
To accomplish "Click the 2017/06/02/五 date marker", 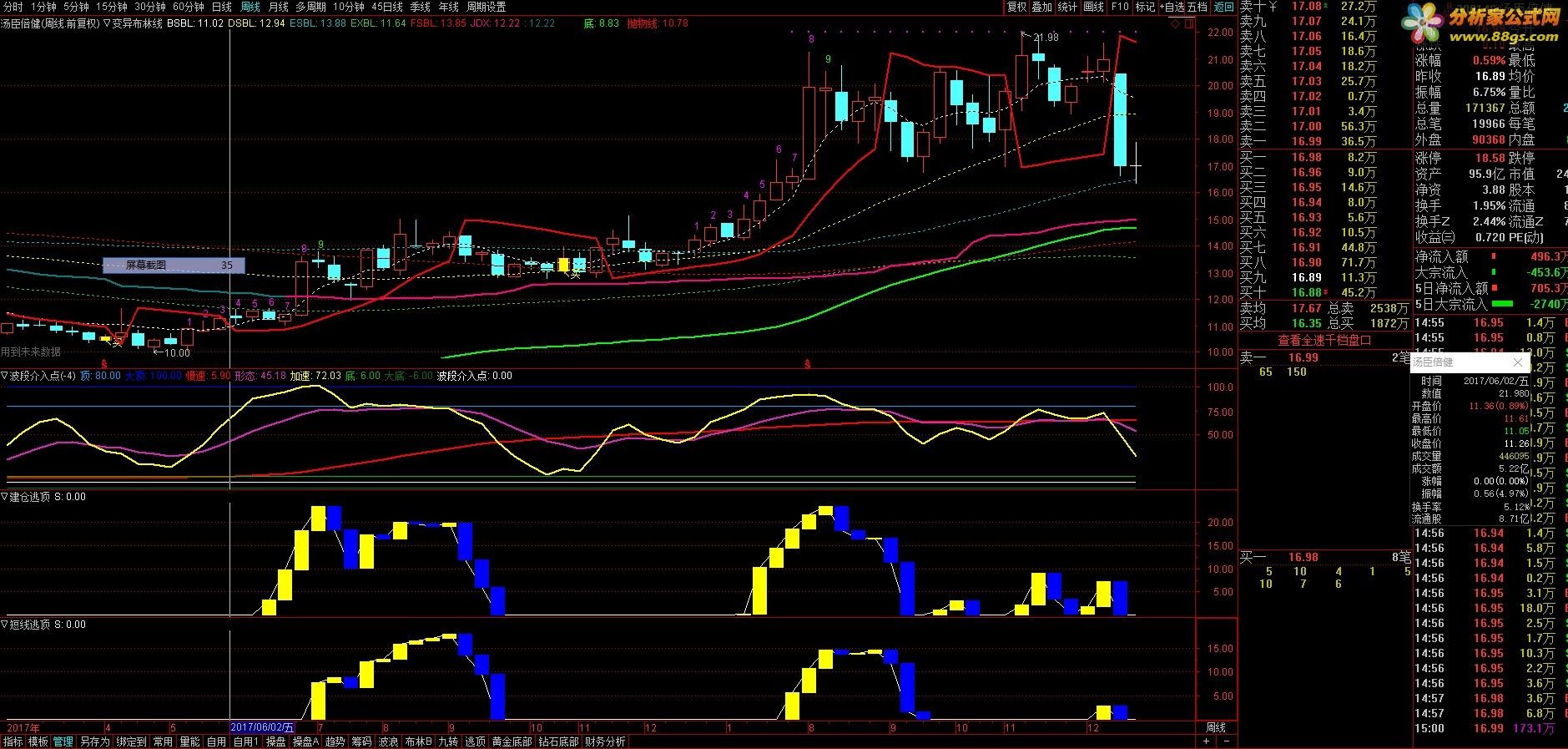I will coord(262,728).
